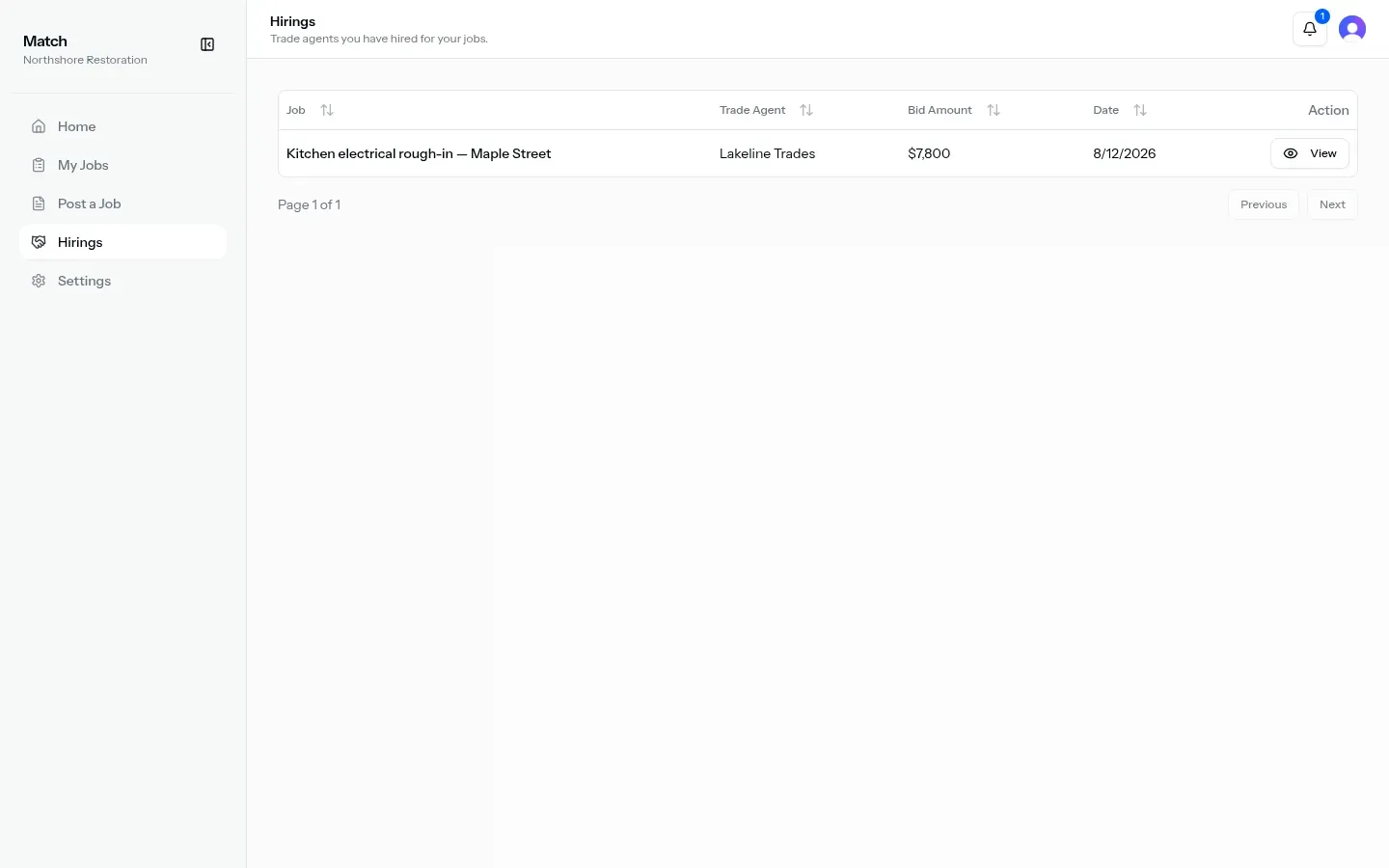This screenshot has height=868, width=1389.
Task: Click the Northshore Restoration company name
Action: click(x=85, y=60)
